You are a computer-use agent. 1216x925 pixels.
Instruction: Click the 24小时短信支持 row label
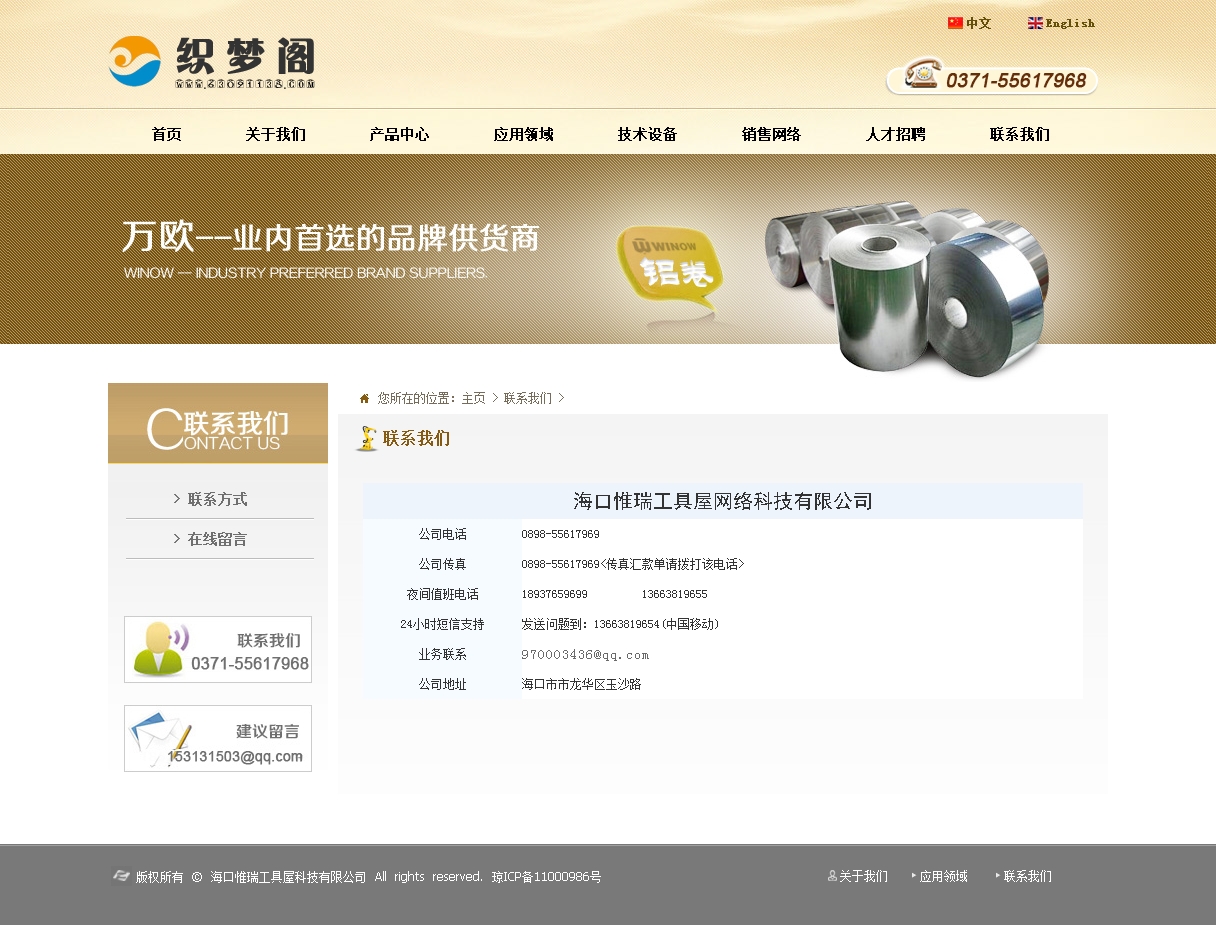tap(442, 624)
